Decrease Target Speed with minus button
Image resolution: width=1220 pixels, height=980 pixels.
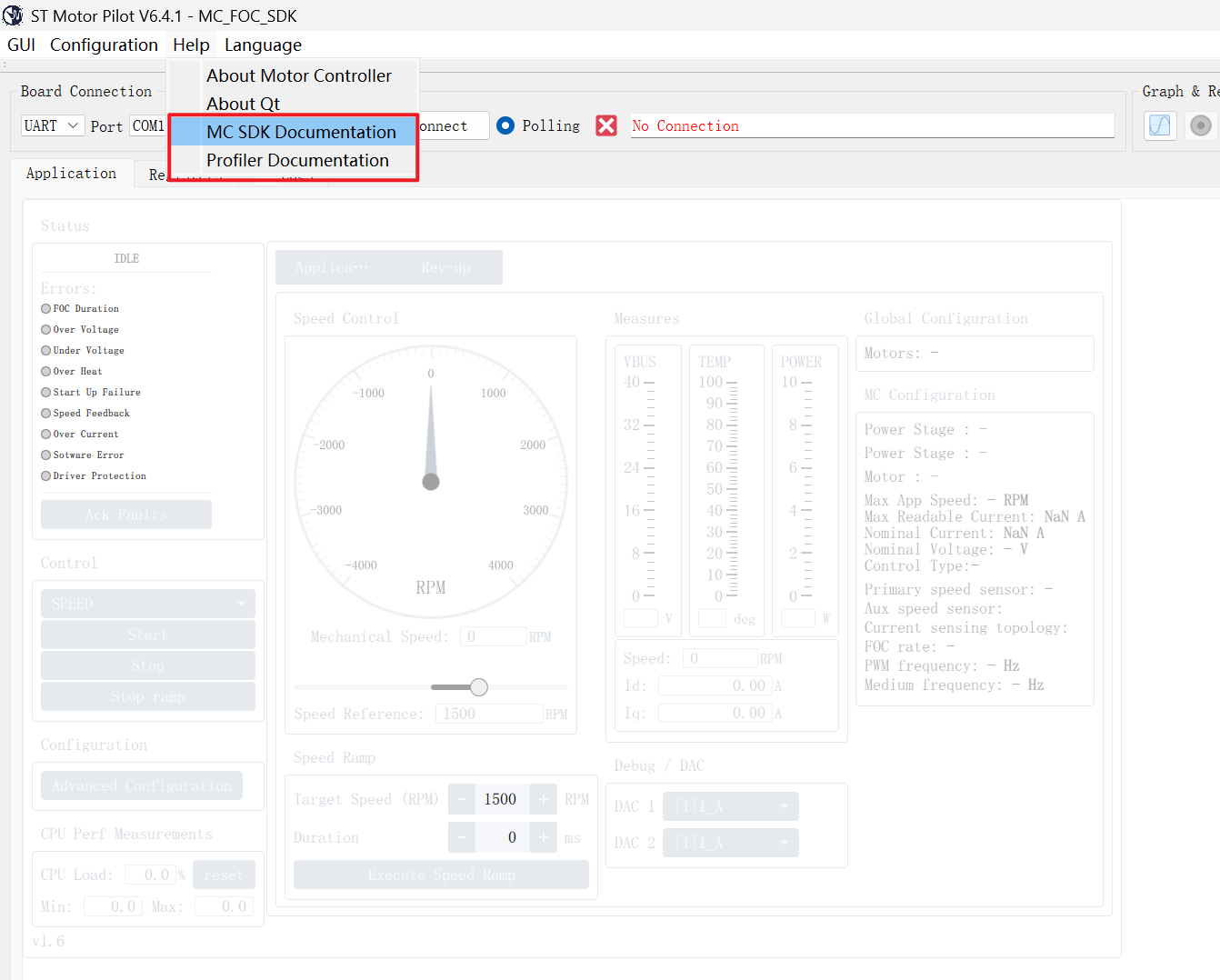462,799
